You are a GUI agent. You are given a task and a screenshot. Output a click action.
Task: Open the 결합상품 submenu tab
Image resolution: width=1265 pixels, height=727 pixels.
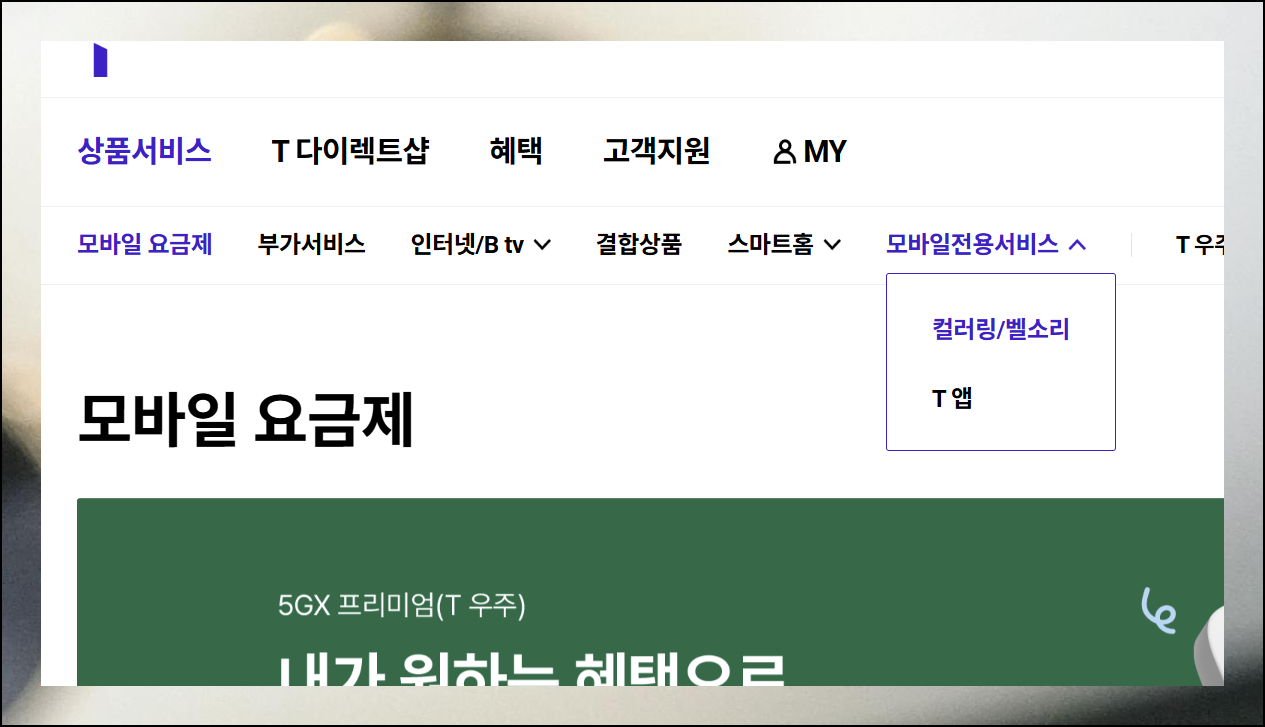coord(639,244)
